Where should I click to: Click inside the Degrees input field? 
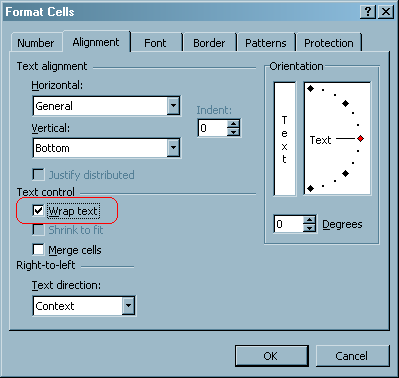click(289, 224)
